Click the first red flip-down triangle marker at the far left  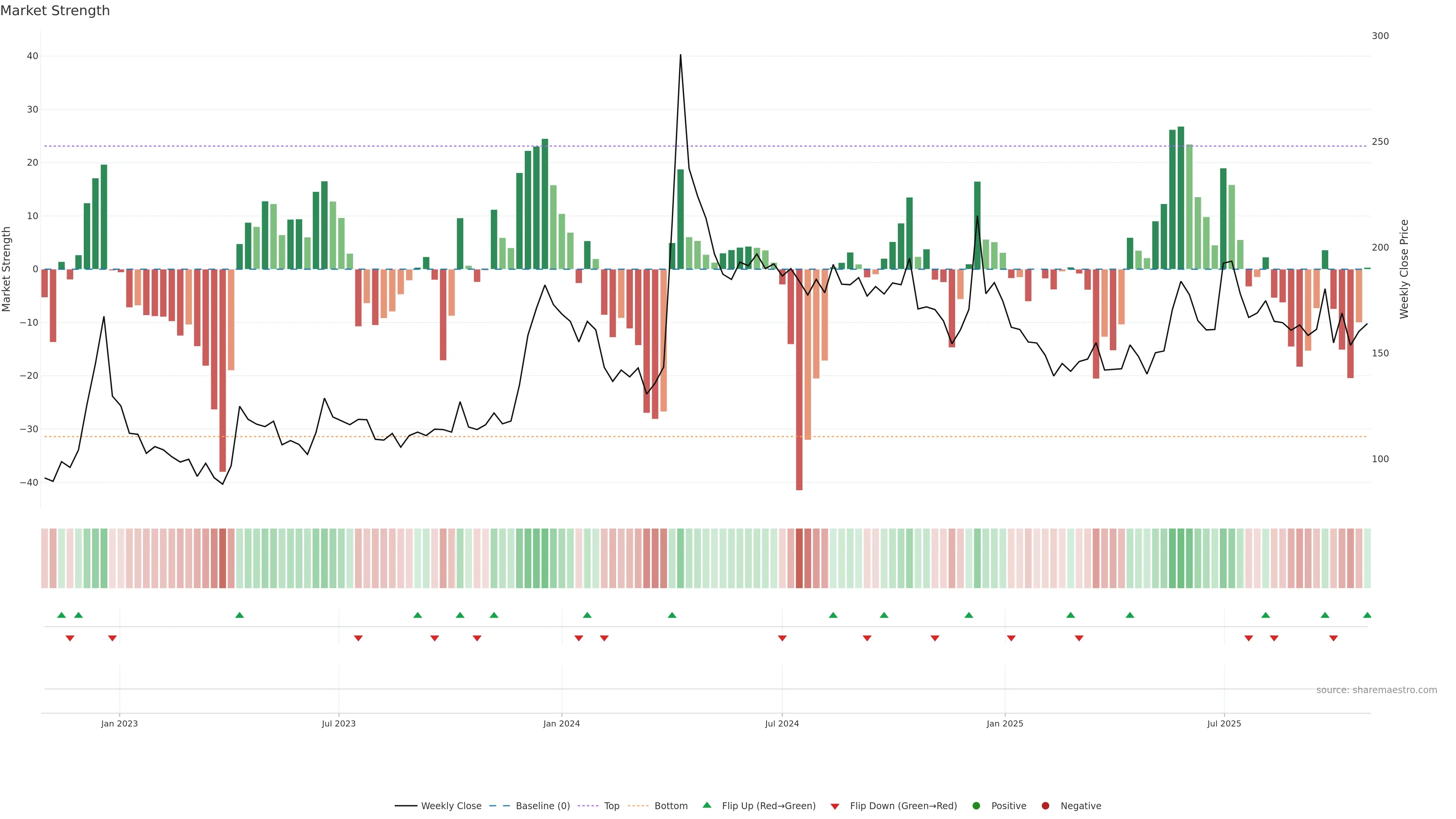point(70,638)
